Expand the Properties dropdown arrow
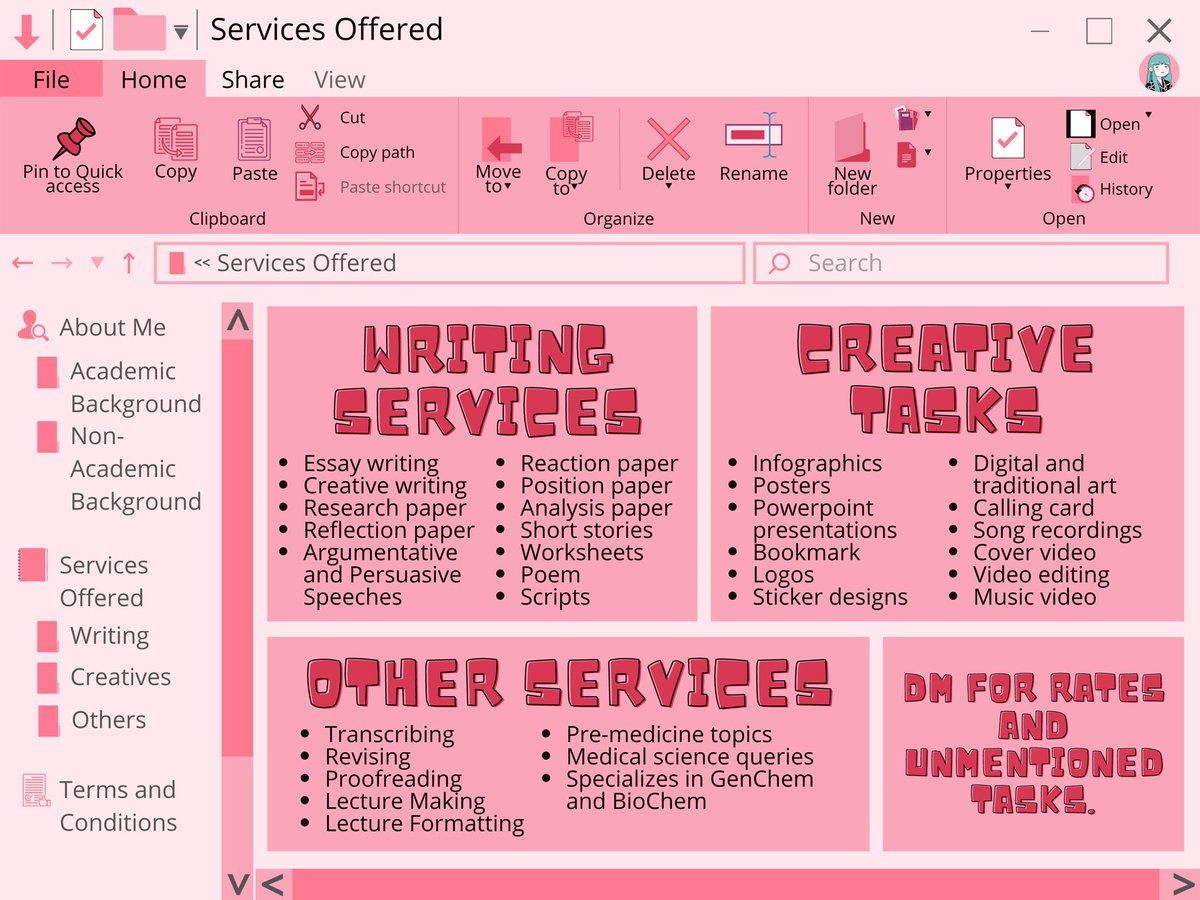The height and width of the screenshot is (900, 1200). tap(1007, 188)
